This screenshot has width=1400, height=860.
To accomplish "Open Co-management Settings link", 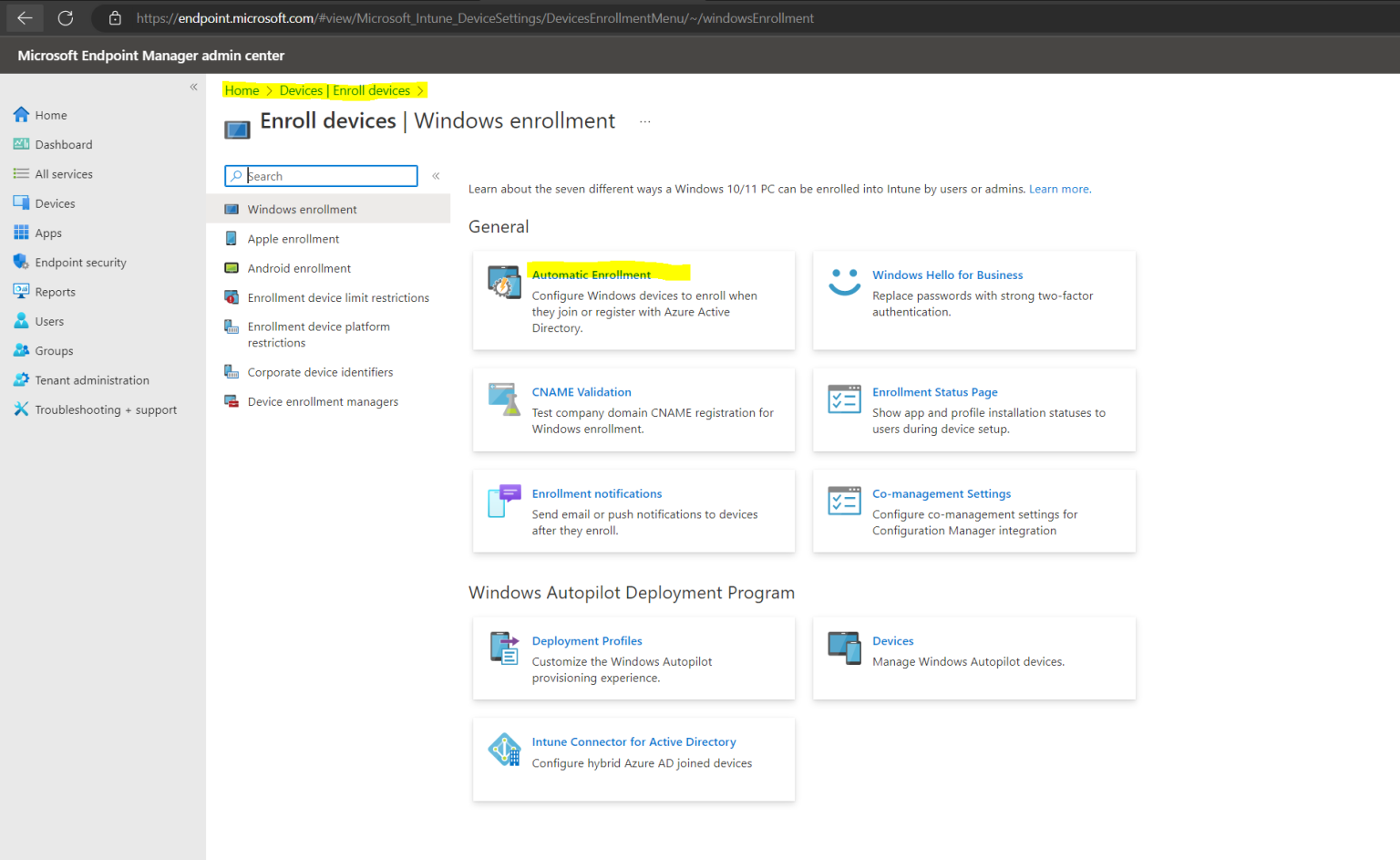I will (x=942, y=493).
